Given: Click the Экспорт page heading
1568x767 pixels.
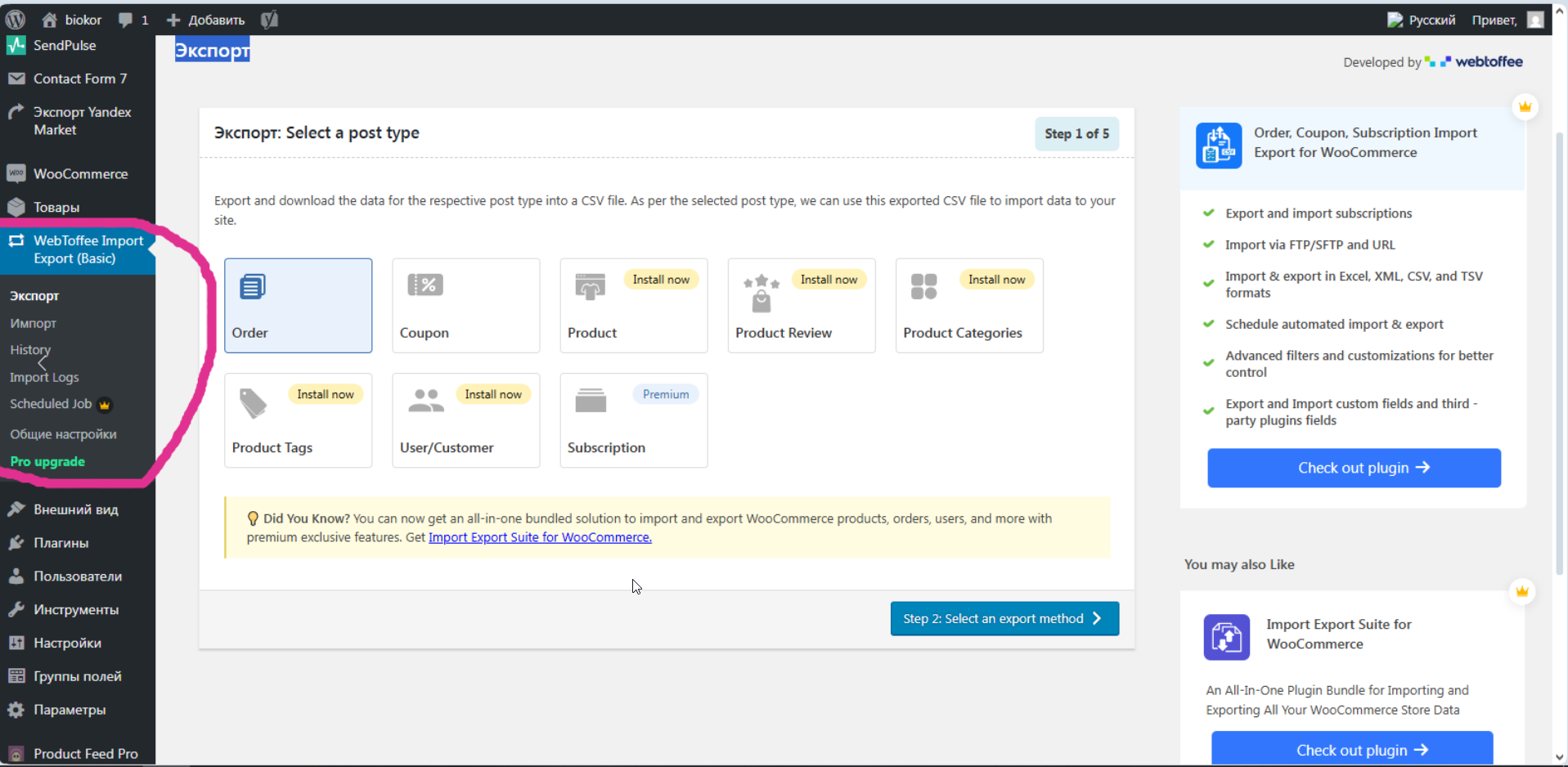Looking at the screenshot, I should coord(212,50).
